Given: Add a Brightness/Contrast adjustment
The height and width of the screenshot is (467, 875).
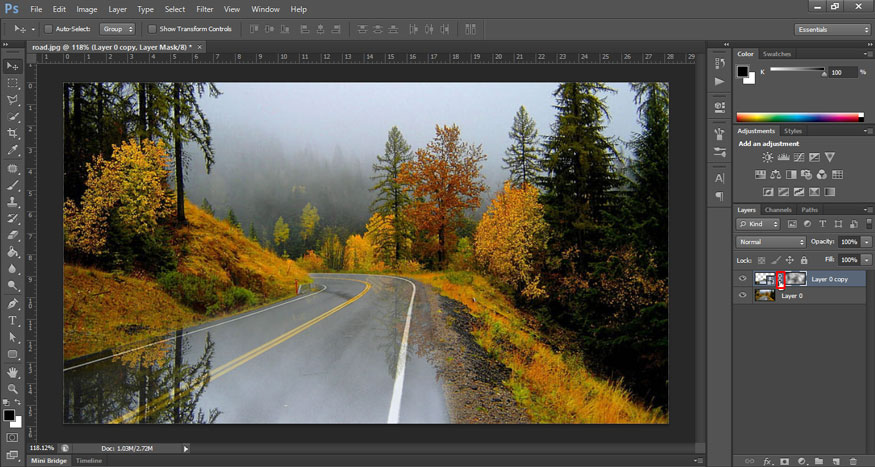Looking at the screenshot, I should click(767, 158).
